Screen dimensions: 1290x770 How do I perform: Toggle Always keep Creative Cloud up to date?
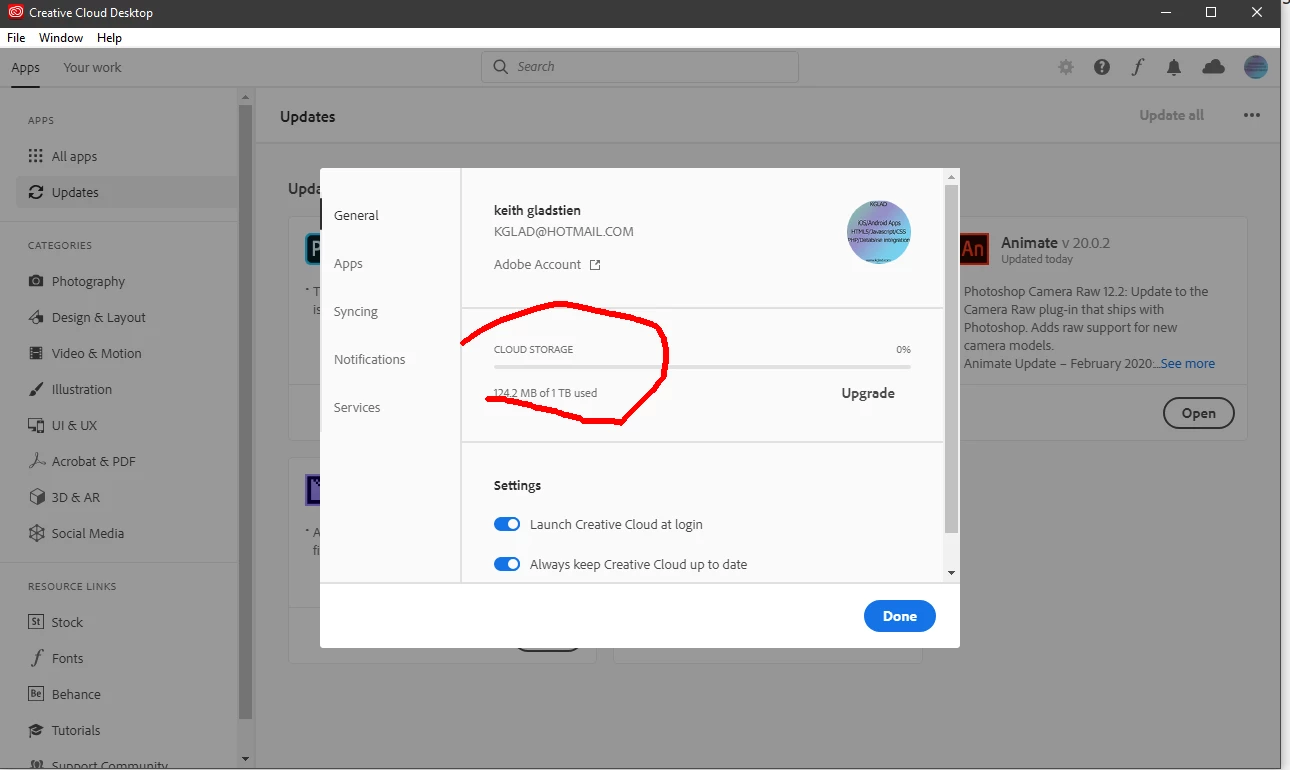click(507, 564)
